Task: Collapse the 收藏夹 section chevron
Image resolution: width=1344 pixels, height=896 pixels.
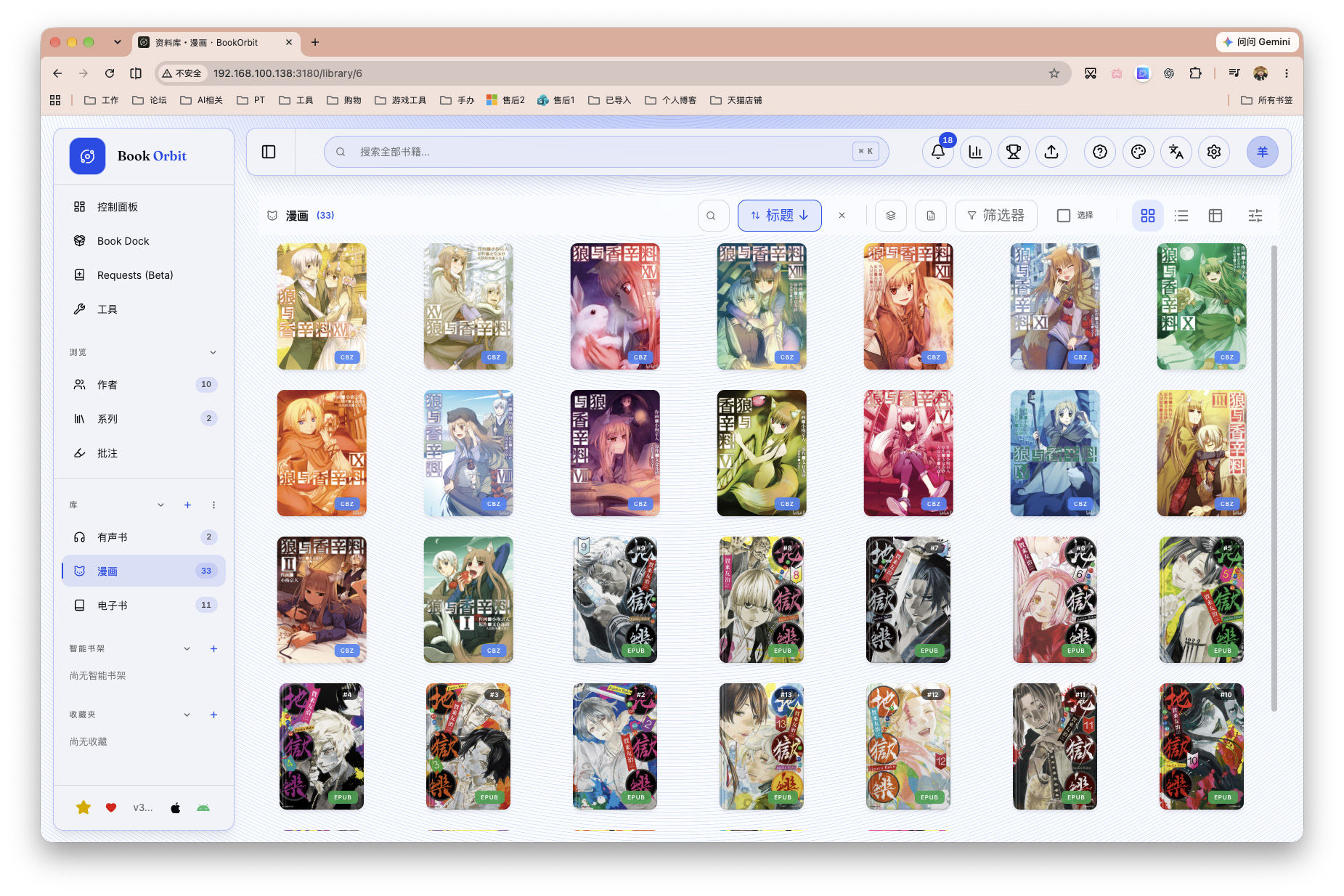Action: (x=187, y=714)
